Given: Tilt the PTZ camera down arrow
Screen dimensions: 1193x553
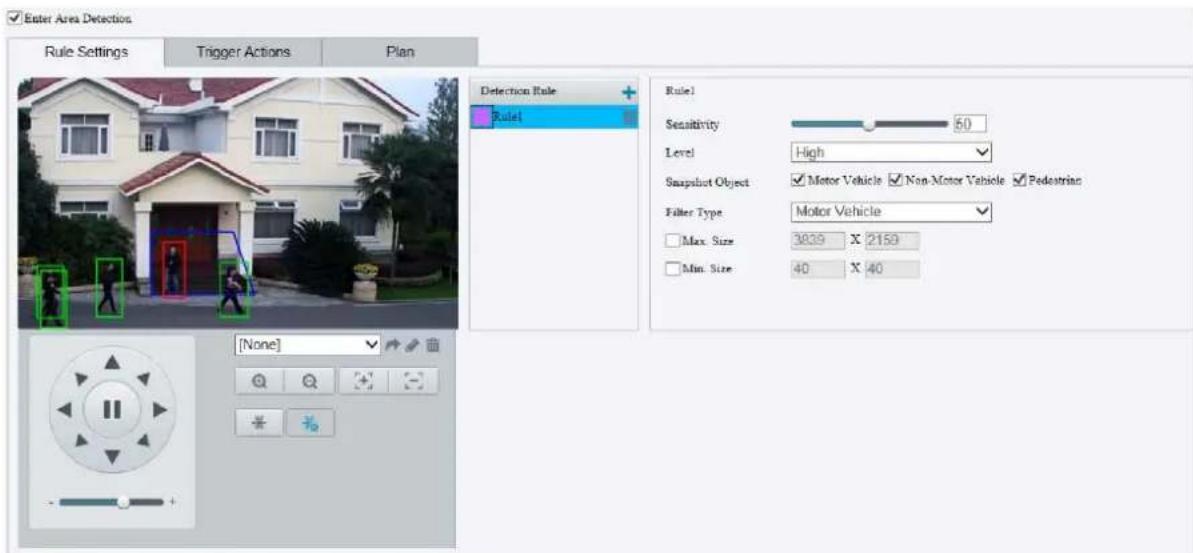Looking at the screenshot, I should [x=113, y=456].
